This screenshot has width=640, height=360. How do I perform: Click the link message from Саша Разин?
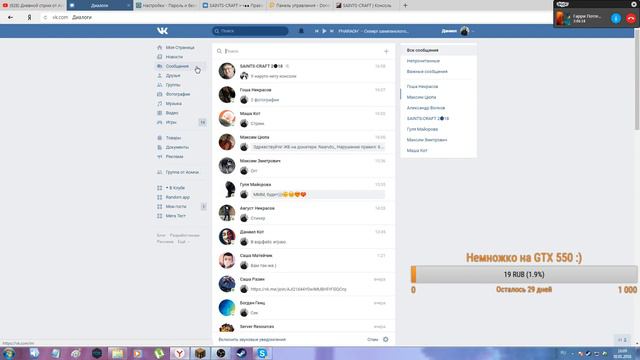point(298,289)
